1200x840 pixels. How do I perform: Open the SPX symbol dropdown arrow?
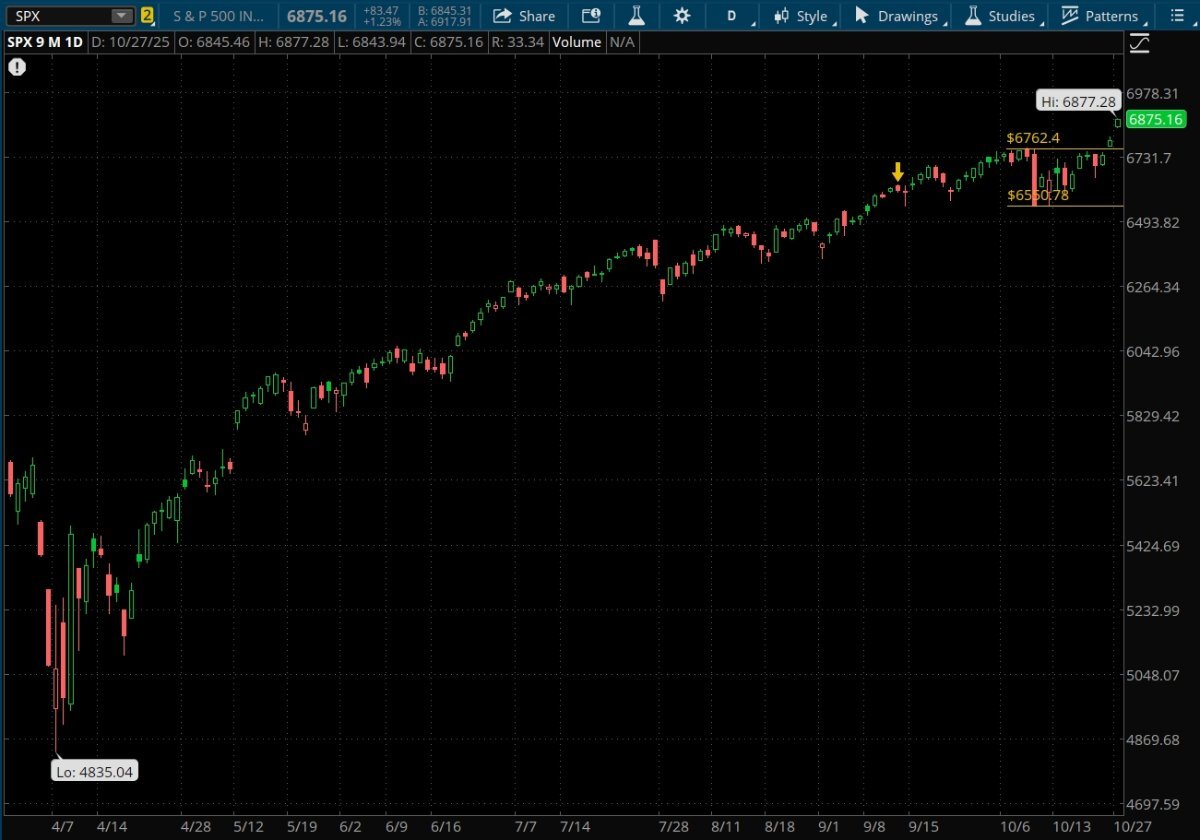[121, 16]
